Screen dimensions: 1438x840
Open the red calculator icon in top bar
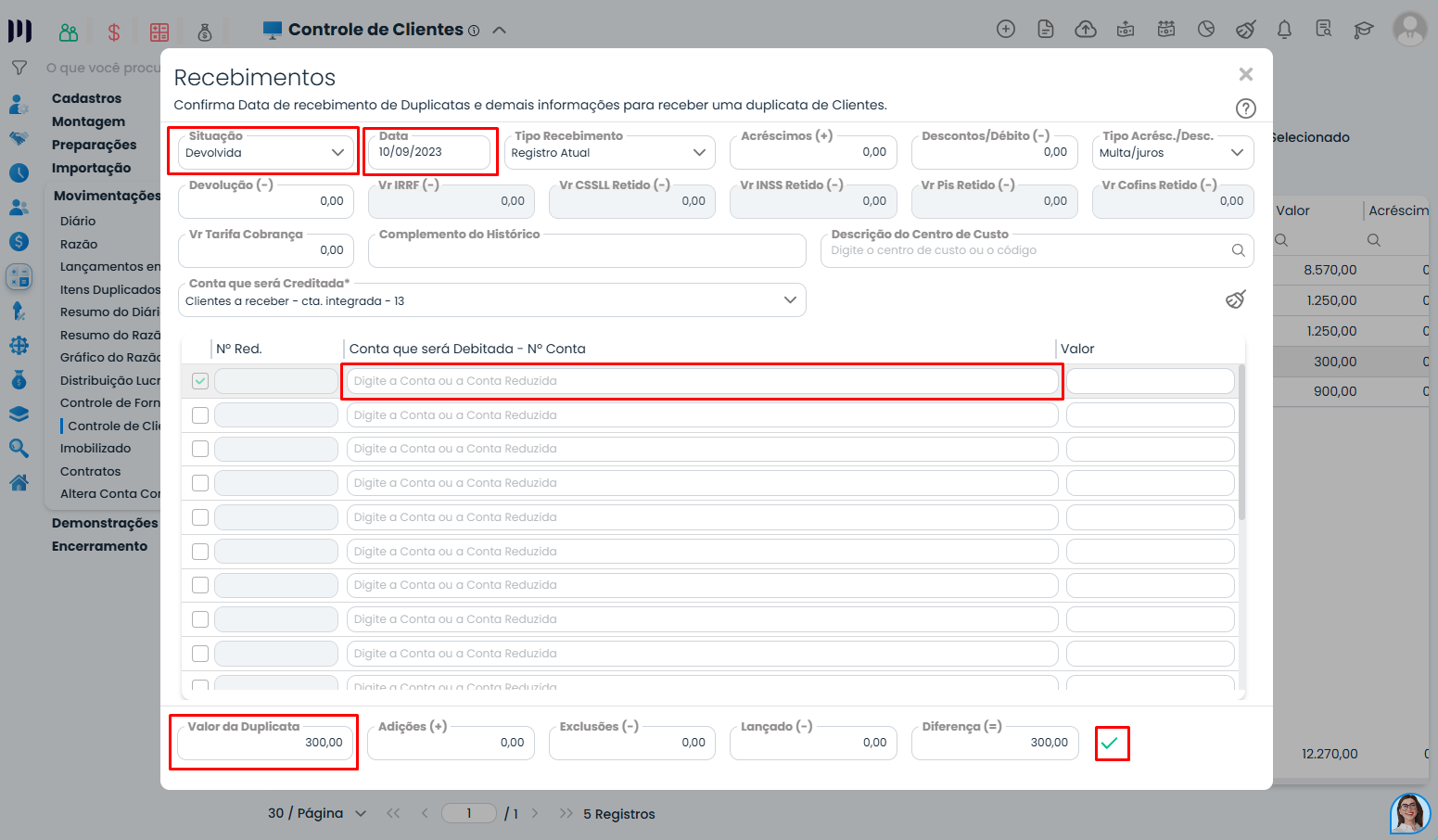click(159, 32)
